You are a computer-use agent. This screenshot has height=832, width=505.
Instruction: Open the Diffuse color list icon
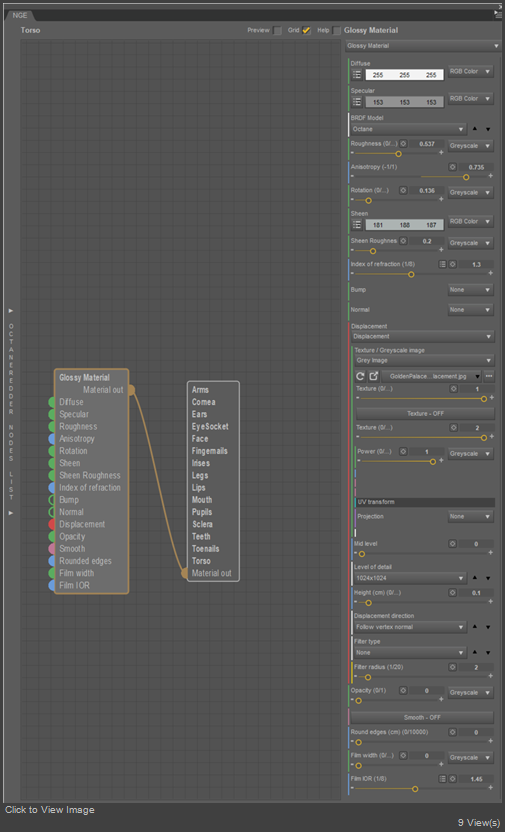pyautogui.click(x=358, y=75)
